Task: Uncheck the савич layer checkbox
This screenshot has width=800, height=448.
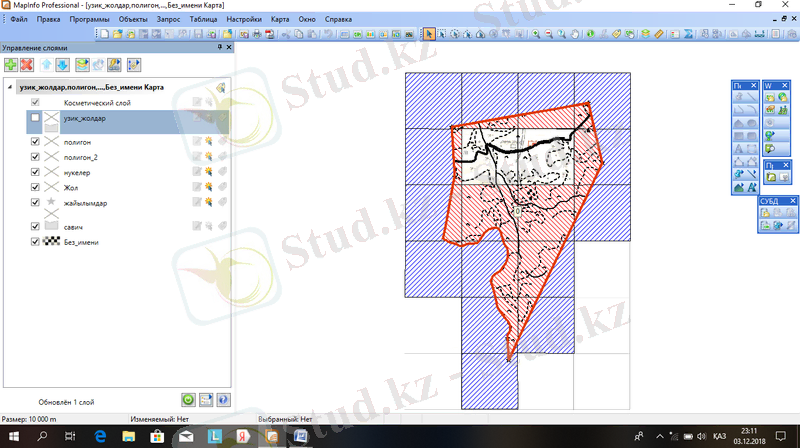Action: (x=35, y=226)
